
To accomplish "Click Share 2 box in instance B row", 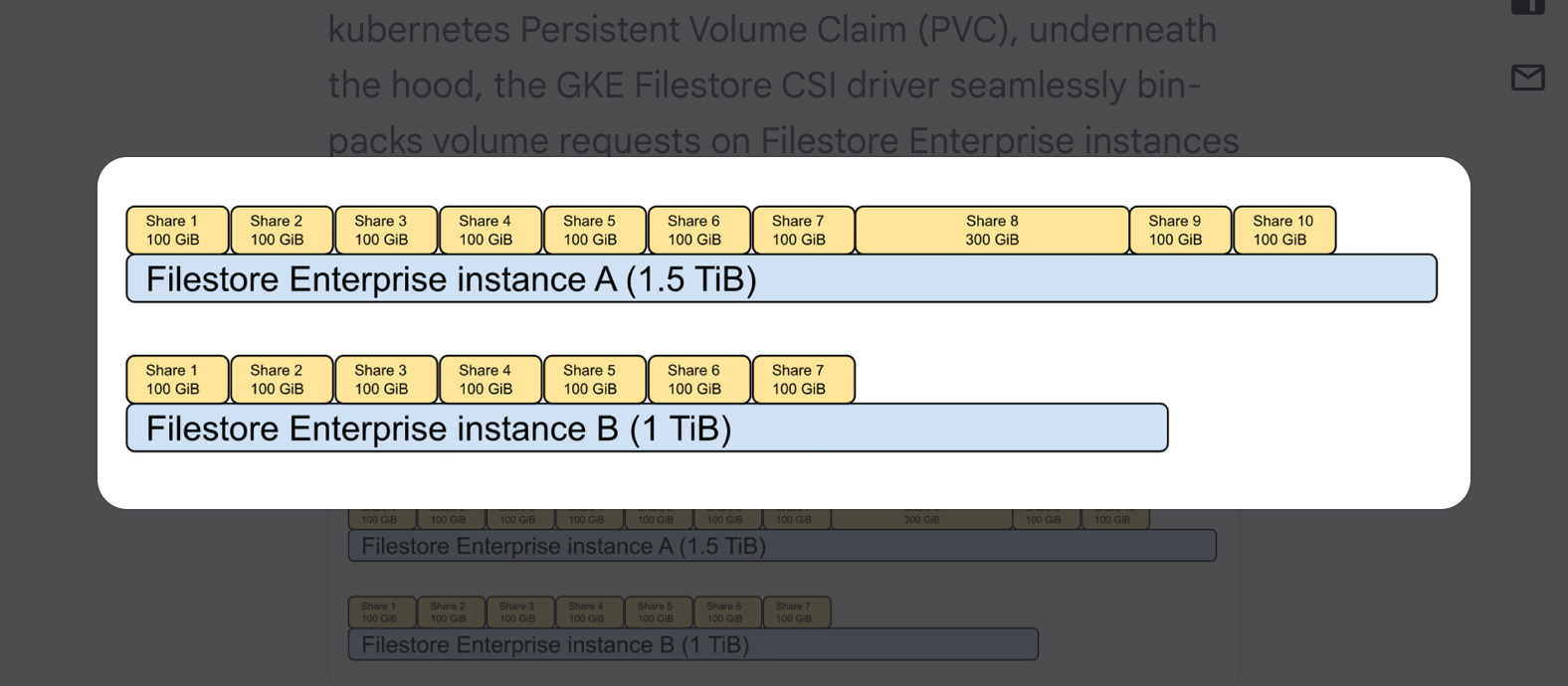I will click(x=282, y=380).
